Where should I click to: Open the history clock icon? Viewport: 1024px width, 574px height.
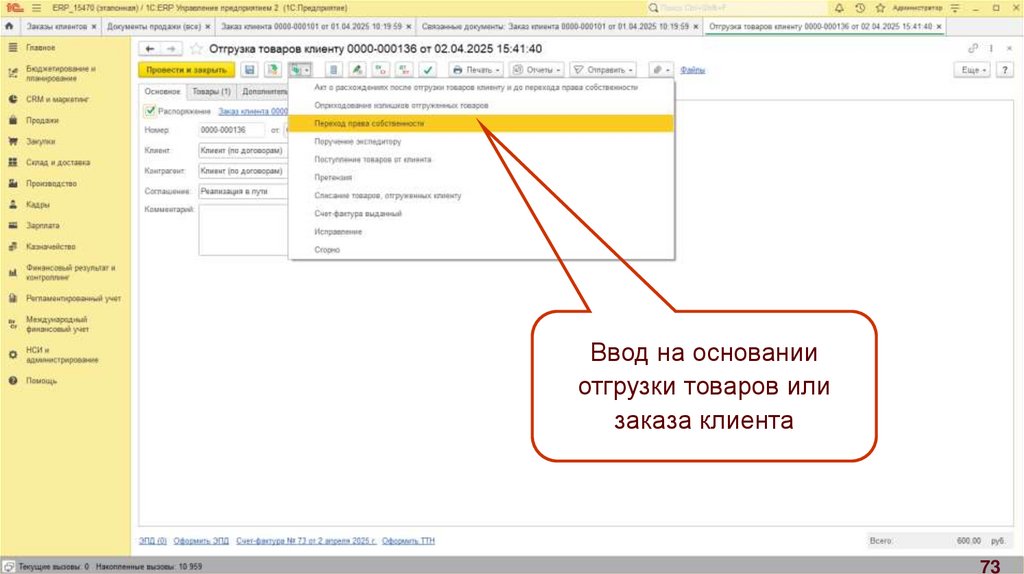(x=859, y=7)
